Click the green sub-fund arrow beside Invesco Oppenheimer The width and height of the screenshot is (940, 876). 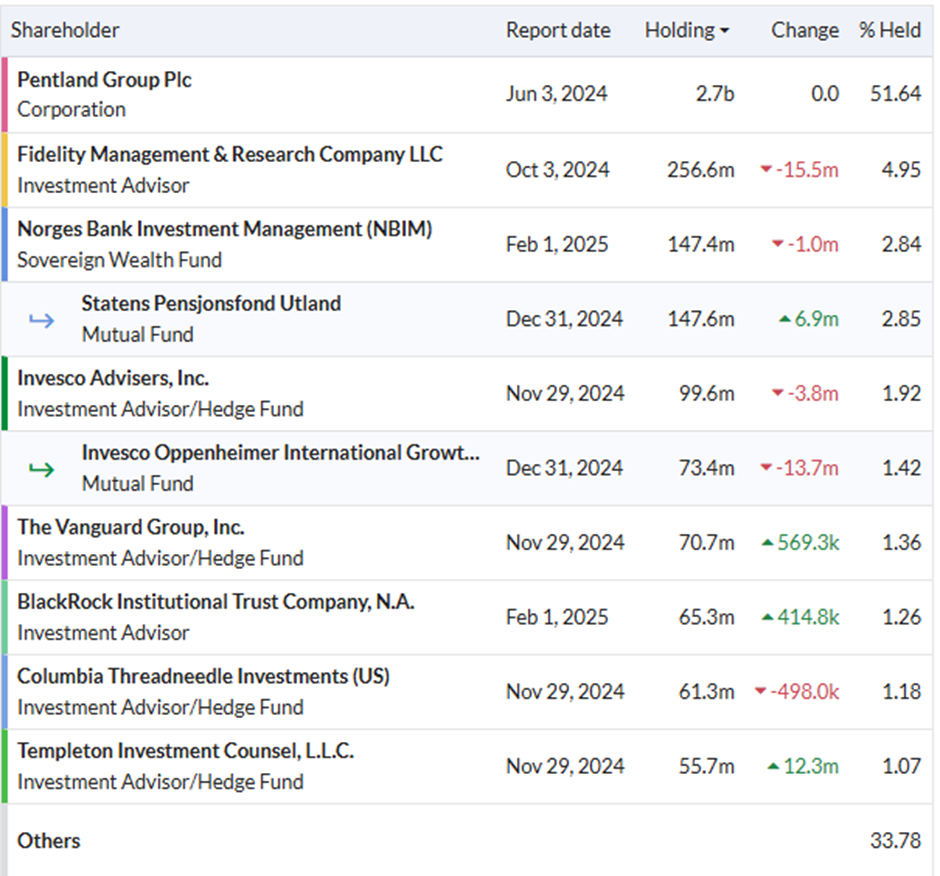pos(41,469)
